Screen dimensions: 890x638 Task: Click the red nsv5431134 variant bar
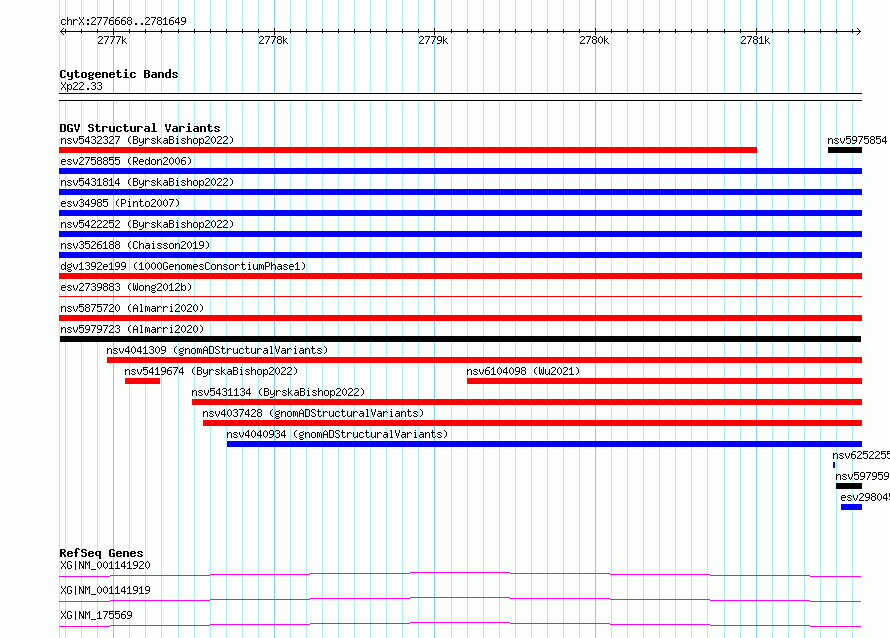click(x=527, y=402)
